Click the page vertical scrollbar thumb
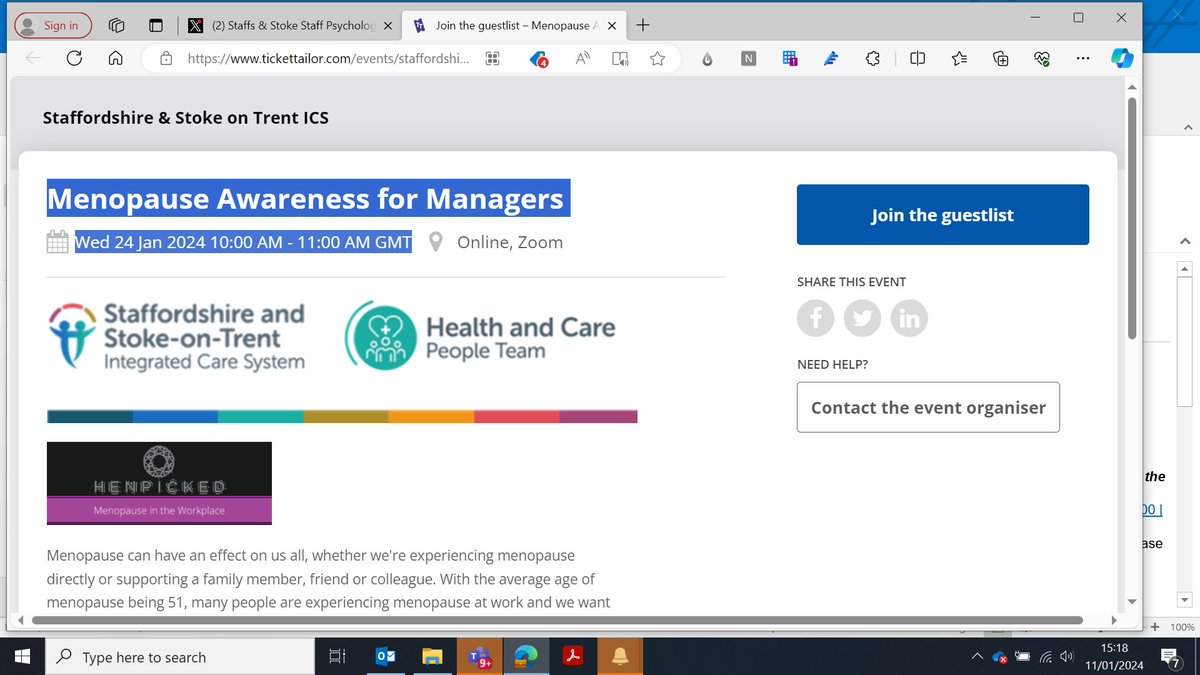Image resolution: width=1200 pixels, height=675 pixels. (x=1132, y=218)
